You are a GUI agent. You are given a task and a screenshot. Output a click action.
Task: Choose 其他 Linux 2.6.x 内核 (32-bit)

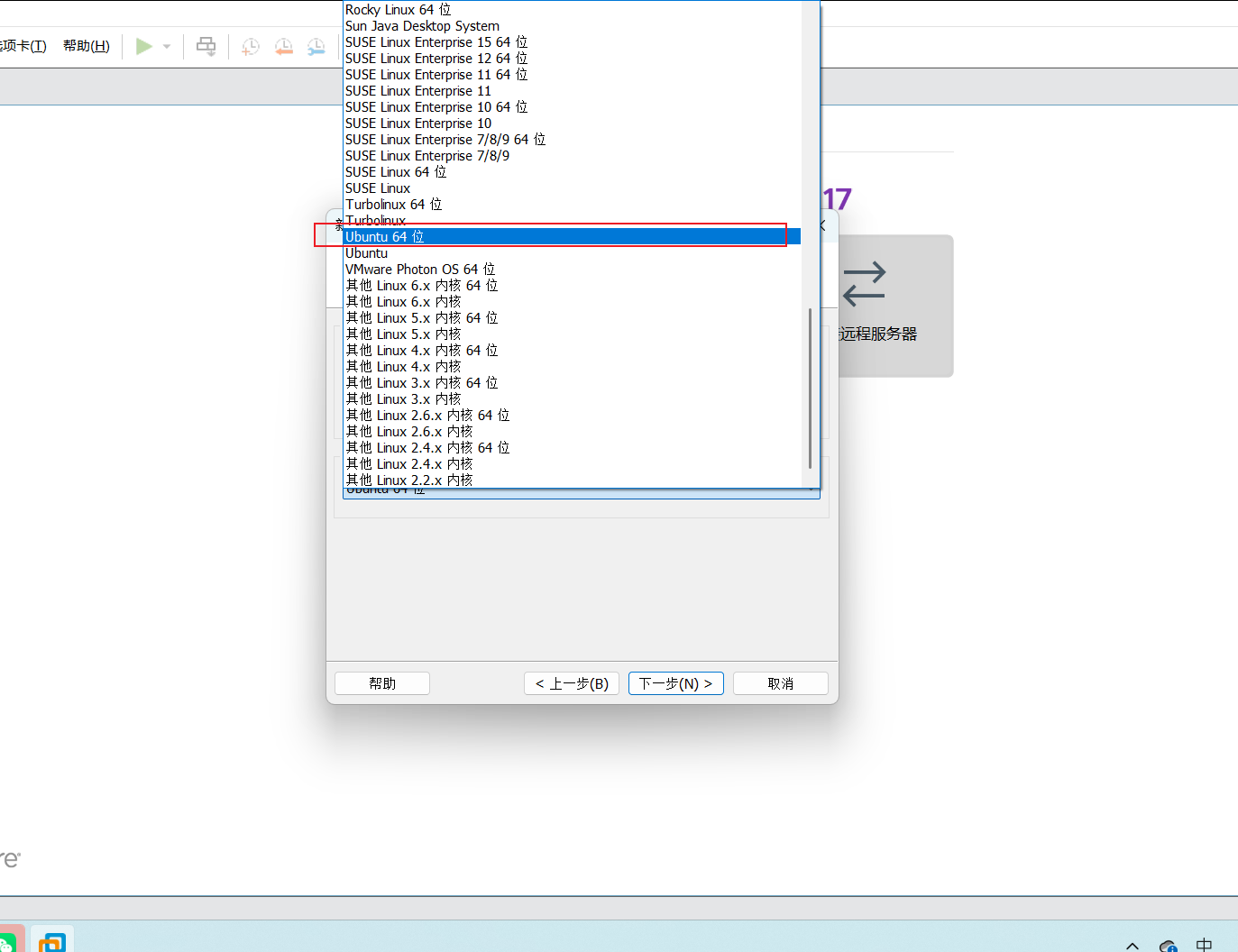[x=572, y=432]
